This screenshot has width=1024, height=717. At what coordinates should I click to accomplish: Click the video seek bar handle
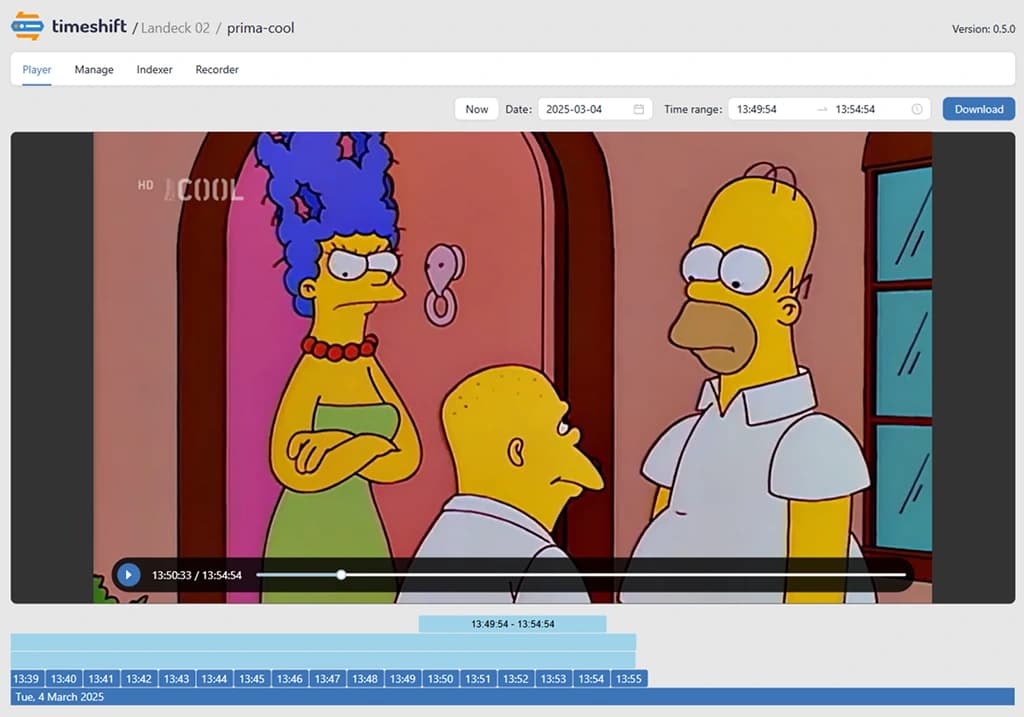(x=341, y=575)
